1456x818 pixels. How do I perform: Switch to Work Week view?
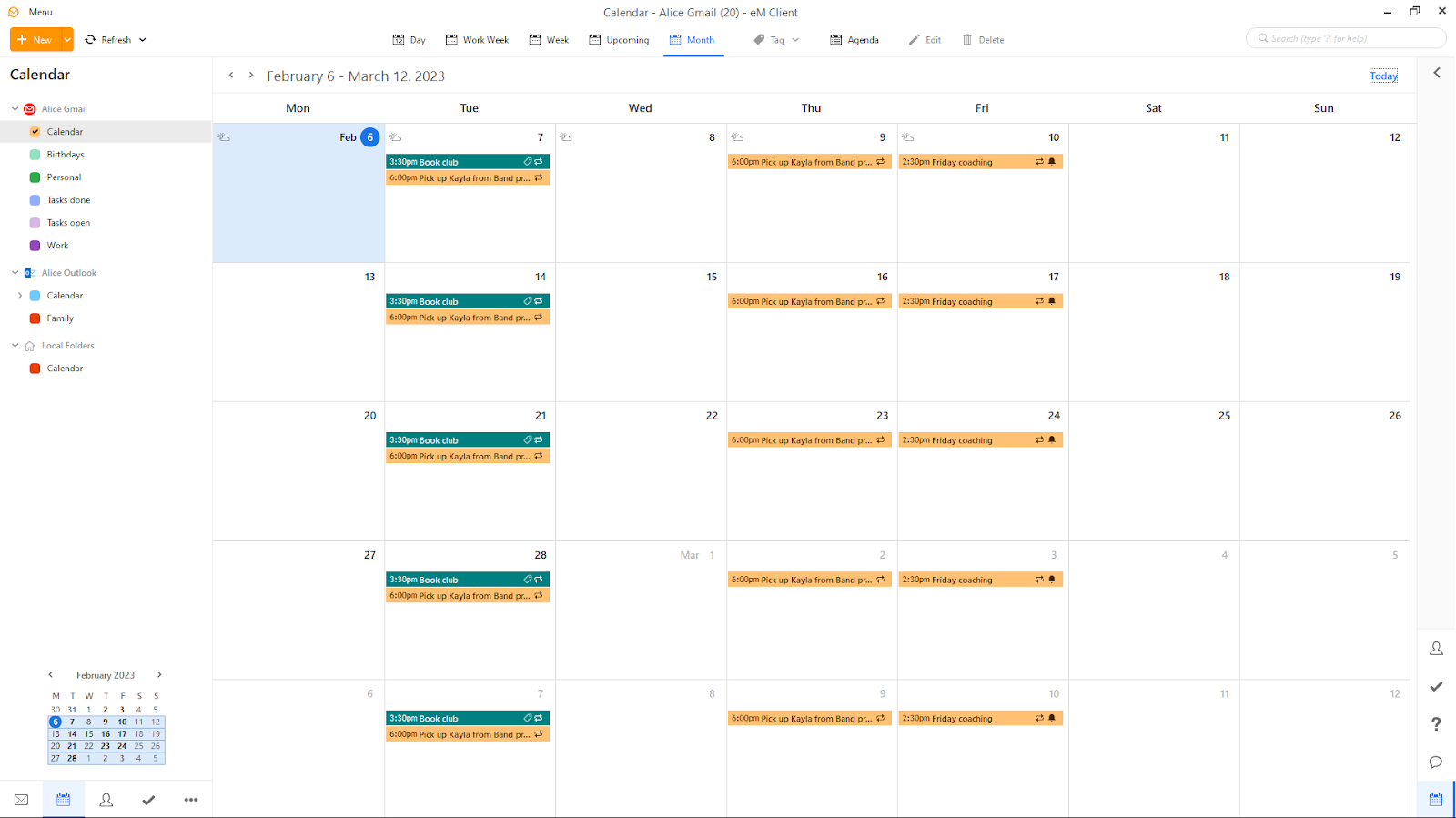pos(477,40)
